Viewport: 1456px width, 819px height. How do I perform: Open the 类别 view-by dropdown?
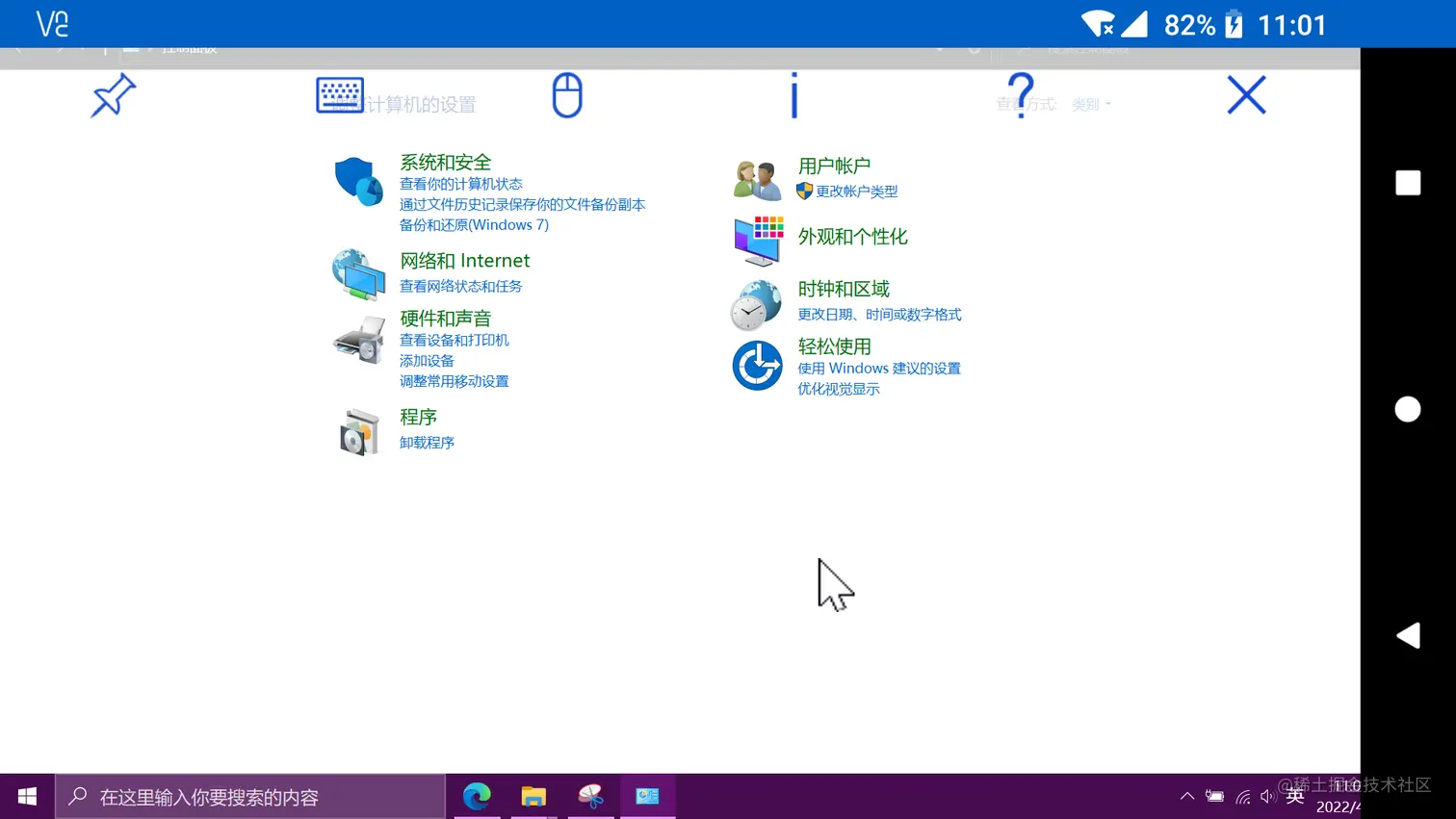[1090, 104]
